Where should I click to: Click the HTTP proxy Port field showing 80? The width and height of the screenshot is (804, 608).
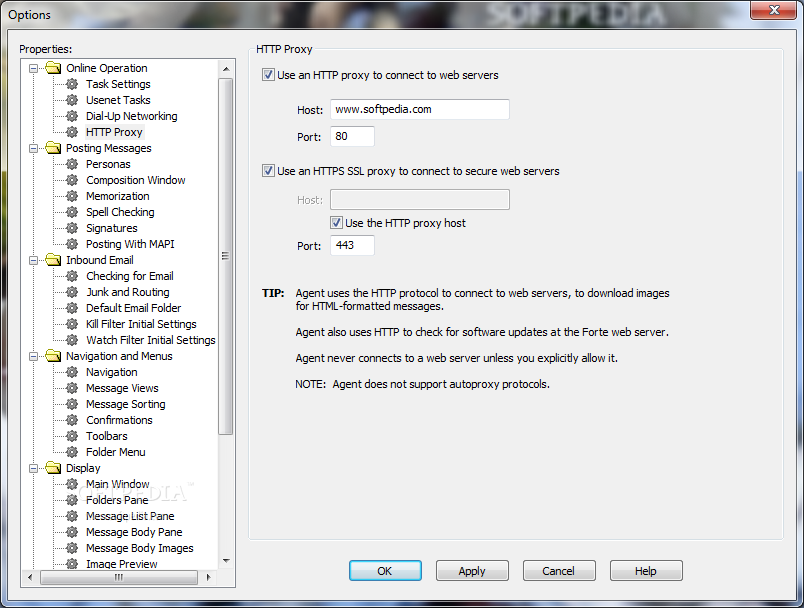[x=352, y=136]
